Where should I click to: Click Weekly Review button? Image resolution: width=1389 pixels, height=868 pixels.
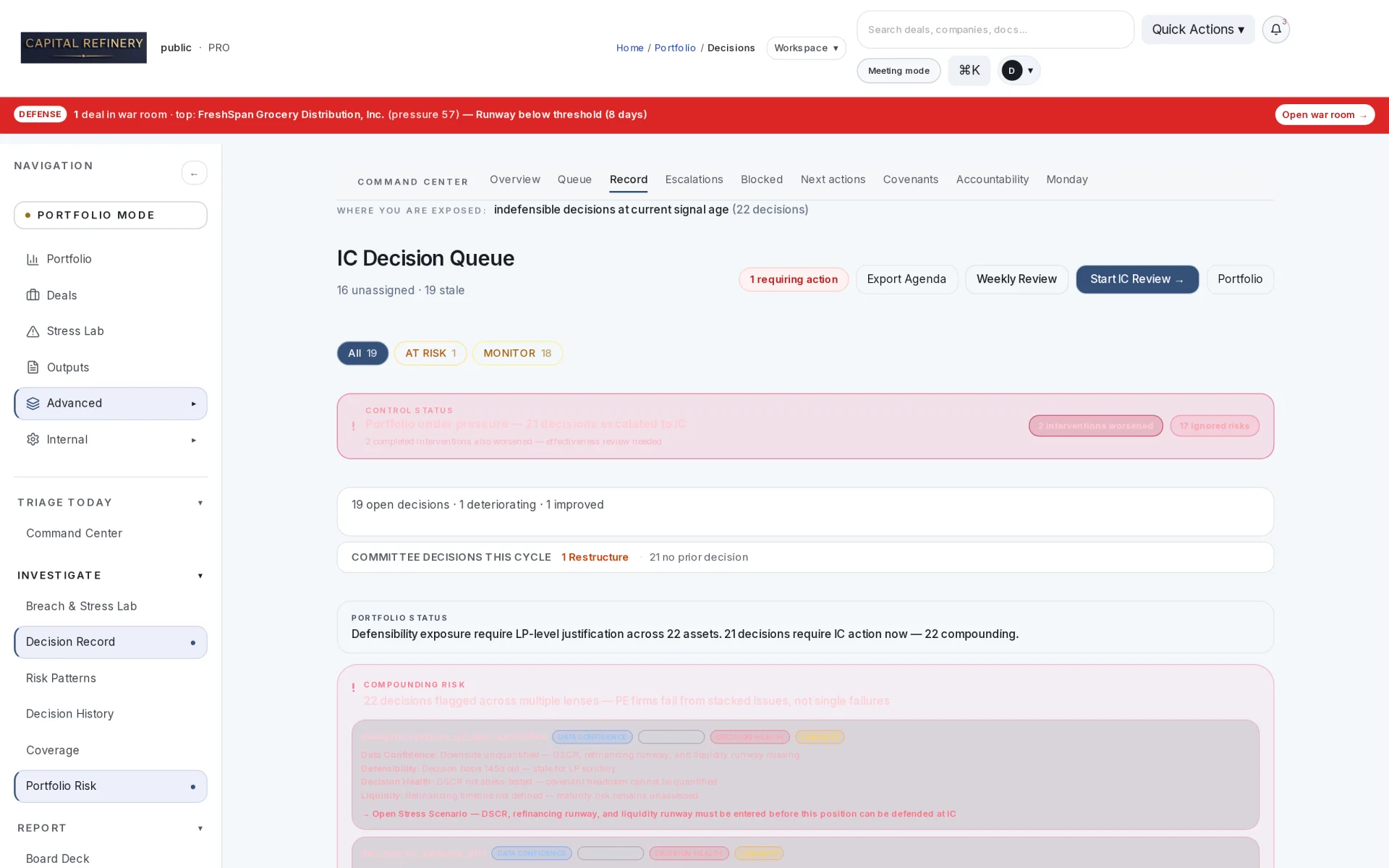pyautogui.click(x=1016, y=279)
